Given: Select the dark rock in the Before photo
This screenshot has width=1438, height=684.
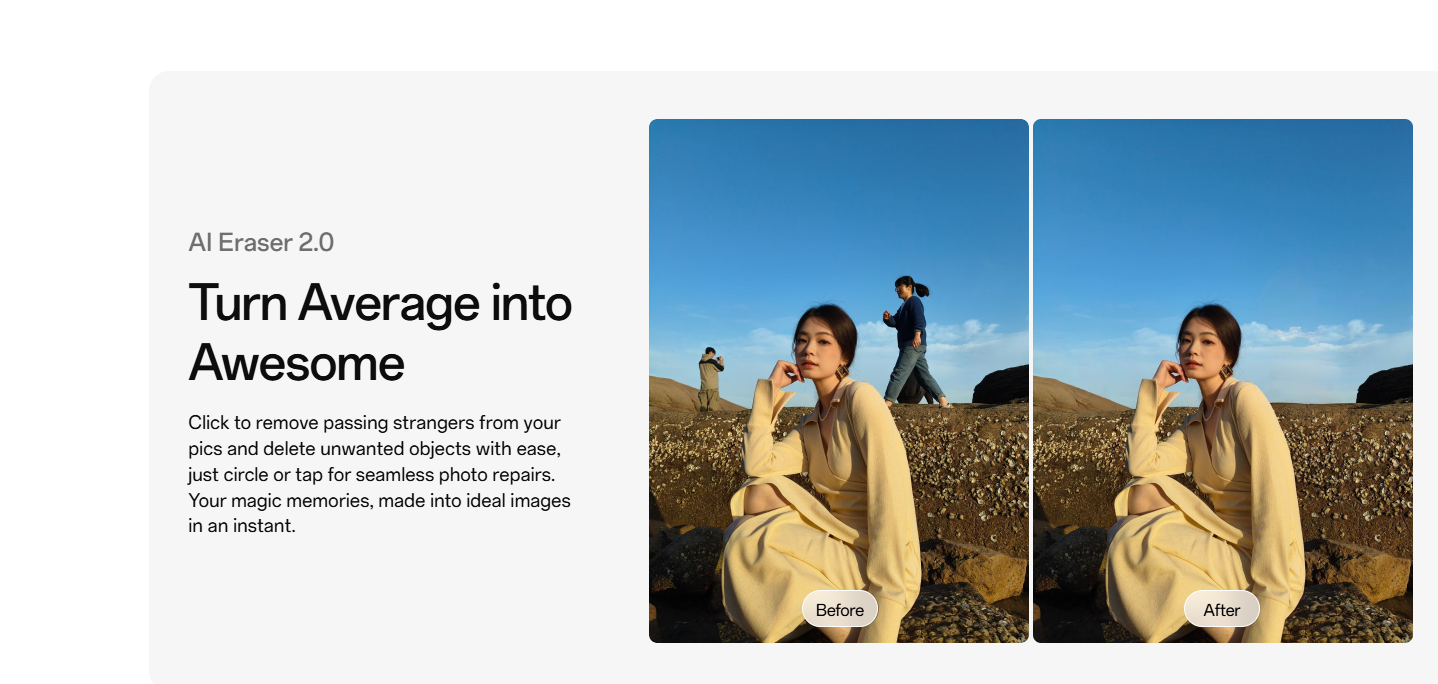Looking at the screenshot, I should (x=1002, y=386).
